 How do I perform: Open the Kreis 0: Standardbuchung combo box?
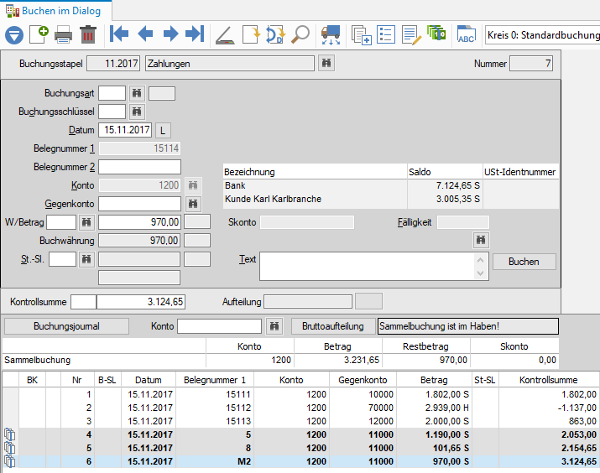[x=542, y=35]
